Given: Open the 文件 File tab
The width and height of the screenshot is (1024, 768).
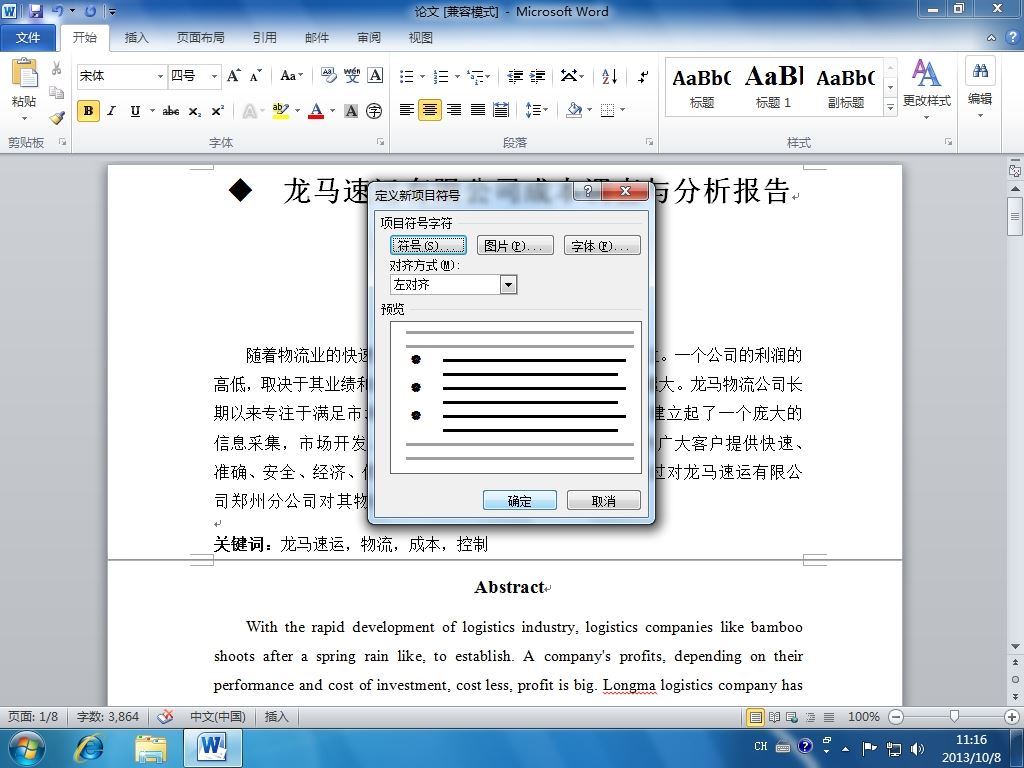Looking at the screenshot, I should click(27, 38).
